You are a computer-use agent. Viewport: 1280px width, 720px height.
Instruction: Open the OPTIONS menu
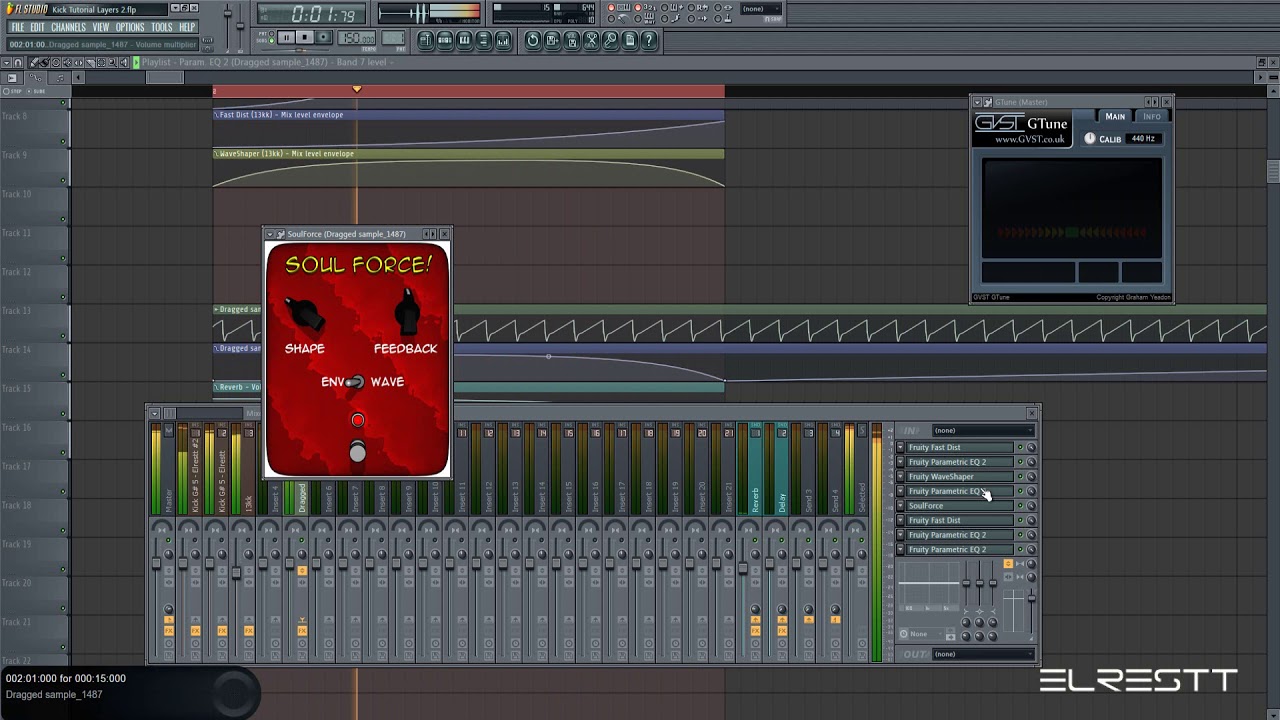[130, 27]
